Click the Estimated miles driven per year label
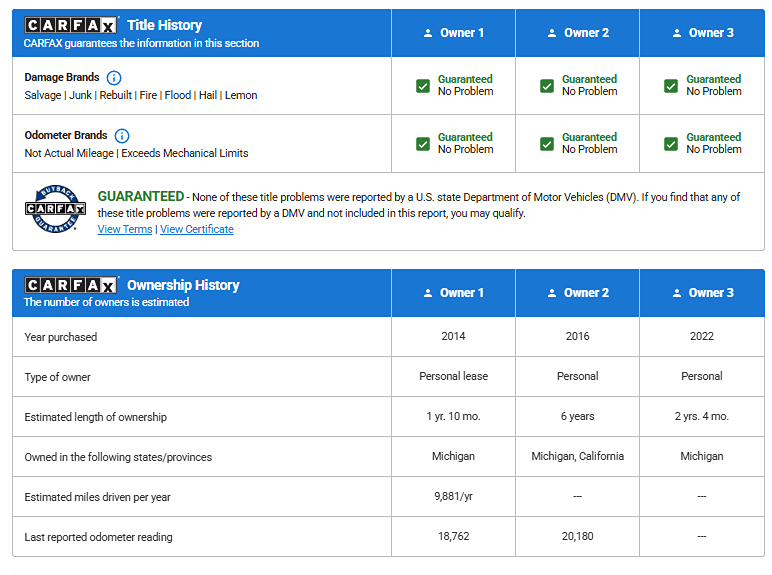The width and height of the screenshot is (772, 575). click(97, 497)
